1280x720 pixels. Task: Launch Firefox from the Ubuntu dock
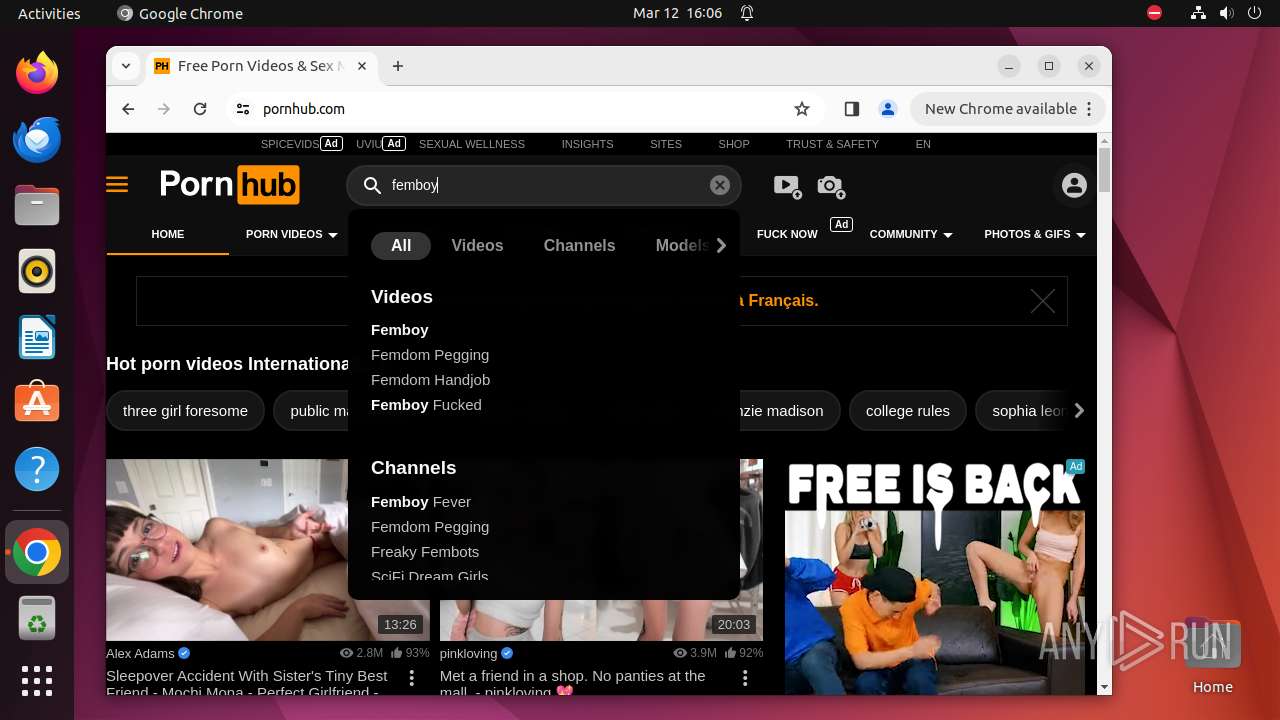(x=37, y=73)
